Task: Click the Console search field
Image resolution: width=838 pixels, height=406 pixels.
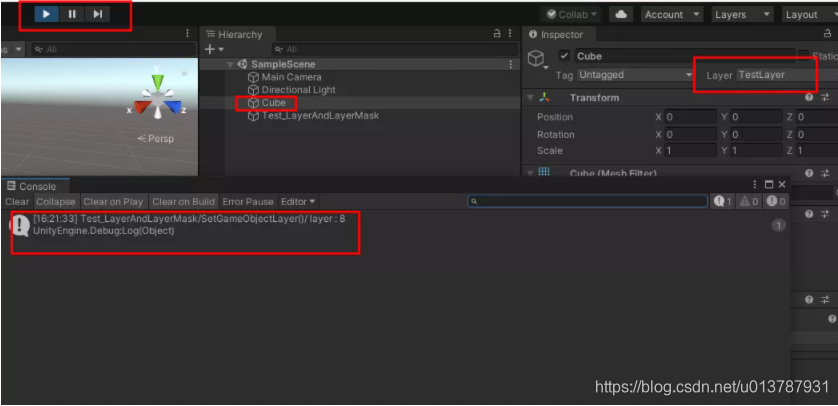Action: pyautogui.click(x=587, y=201)
